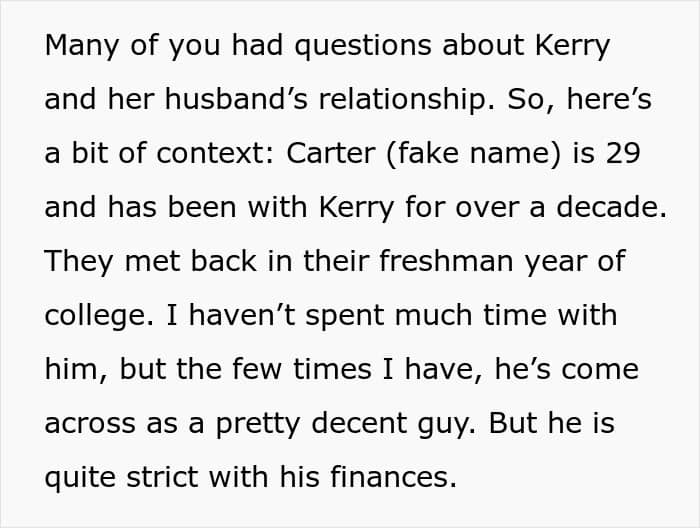The image size is (700, 528).
Task: Click the word "decade" in the fourth line
Action: tap(608, 207)
